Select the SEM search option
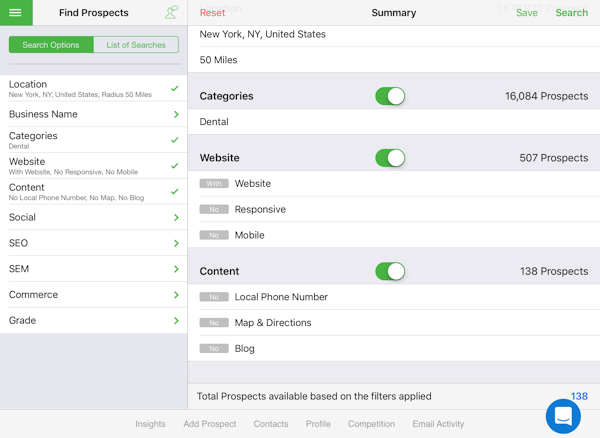The image size is (600, 438). (x=94, y=269)
